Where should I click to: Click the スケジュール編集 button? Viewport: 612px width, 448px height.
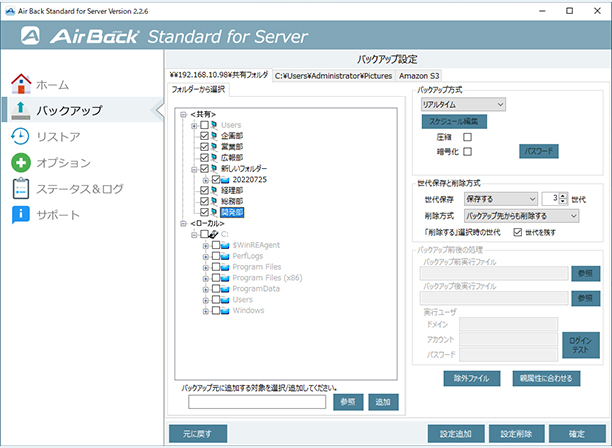click(x=453, y=120)
